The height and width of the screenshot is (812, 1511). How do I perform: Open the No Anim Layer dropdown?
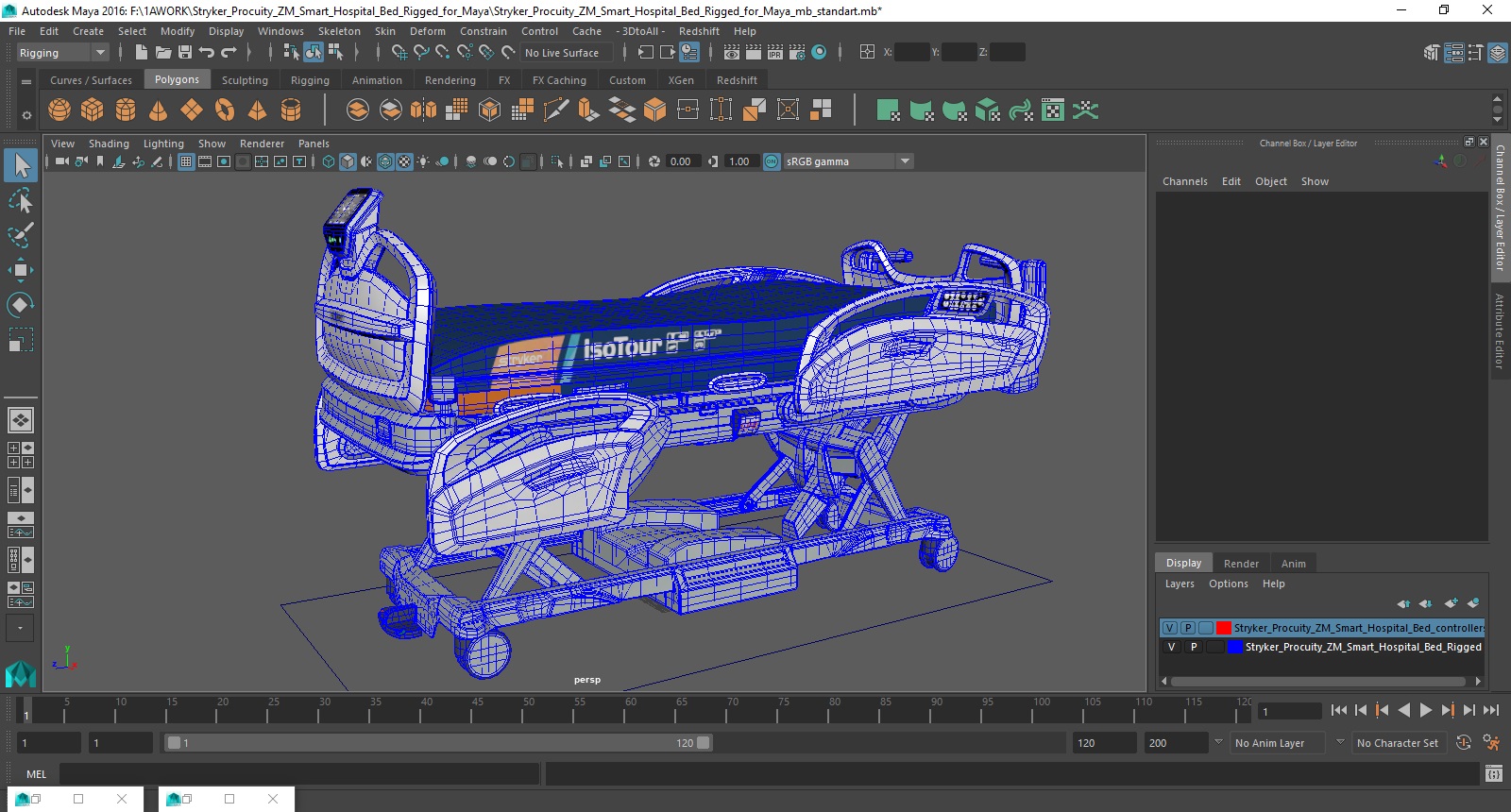click(x=1280, y=743)
